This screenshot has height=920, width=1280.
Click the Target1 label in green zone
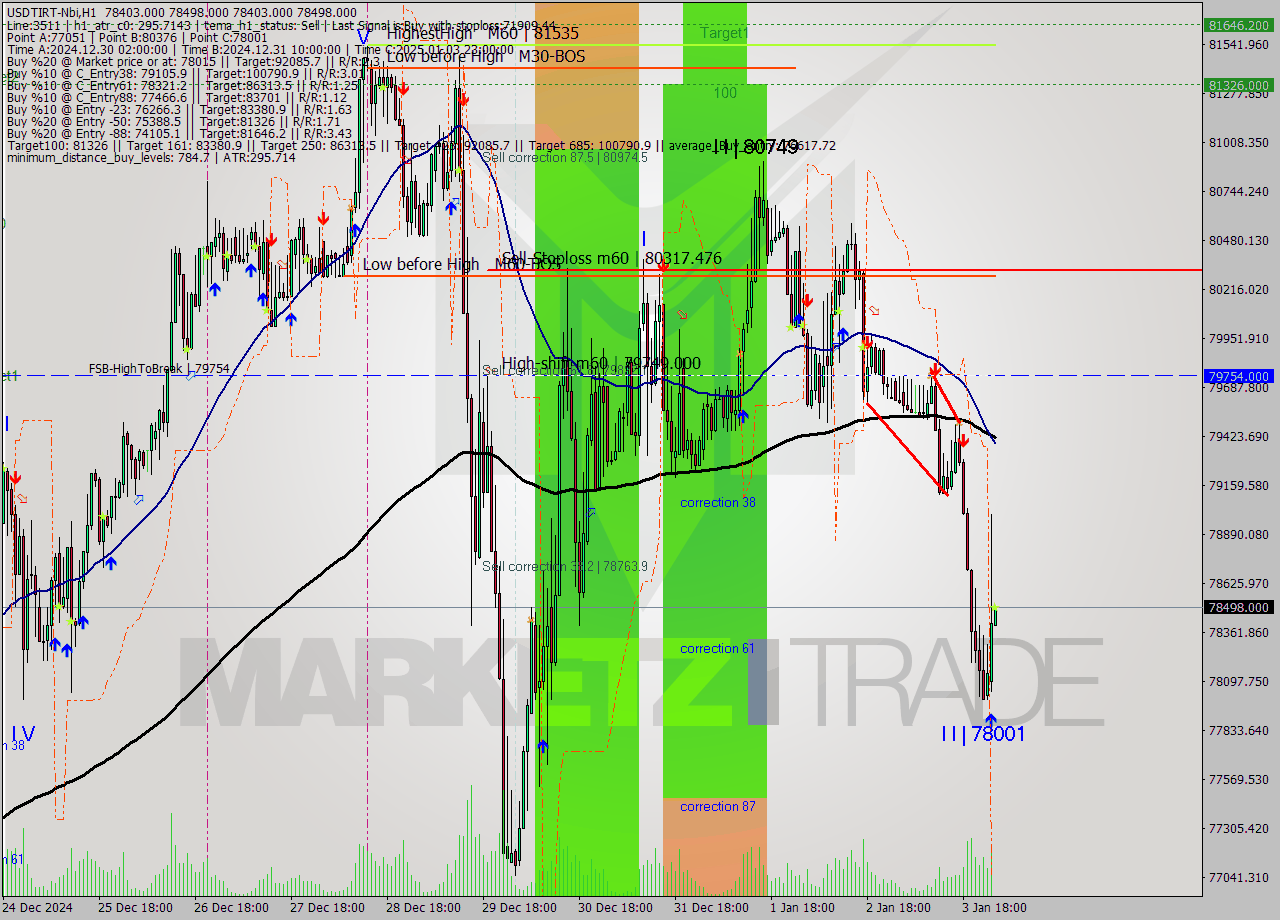tap(724, 33)
